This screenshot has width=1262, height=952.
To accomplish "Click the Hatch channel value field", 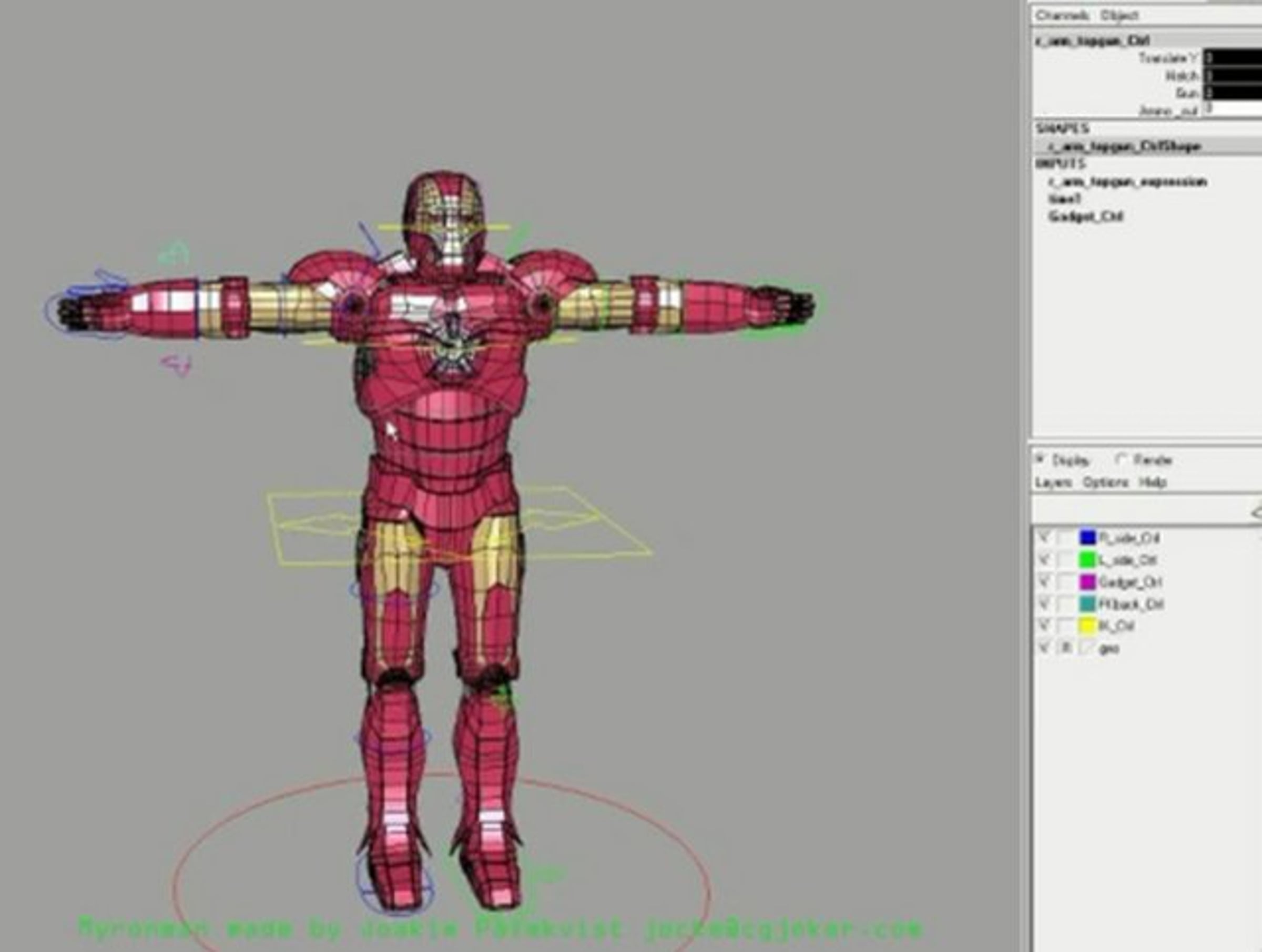I will [1233, 75].
